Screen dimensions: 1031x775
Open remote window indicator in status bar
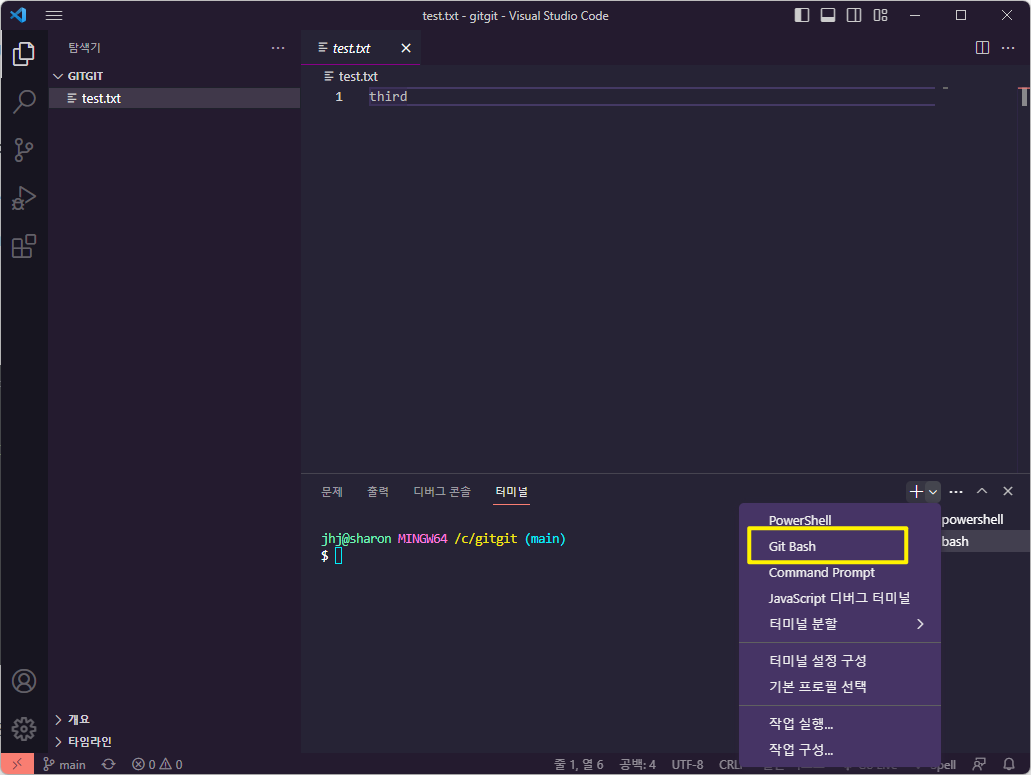pyautogui.click(x=17, y=764)
